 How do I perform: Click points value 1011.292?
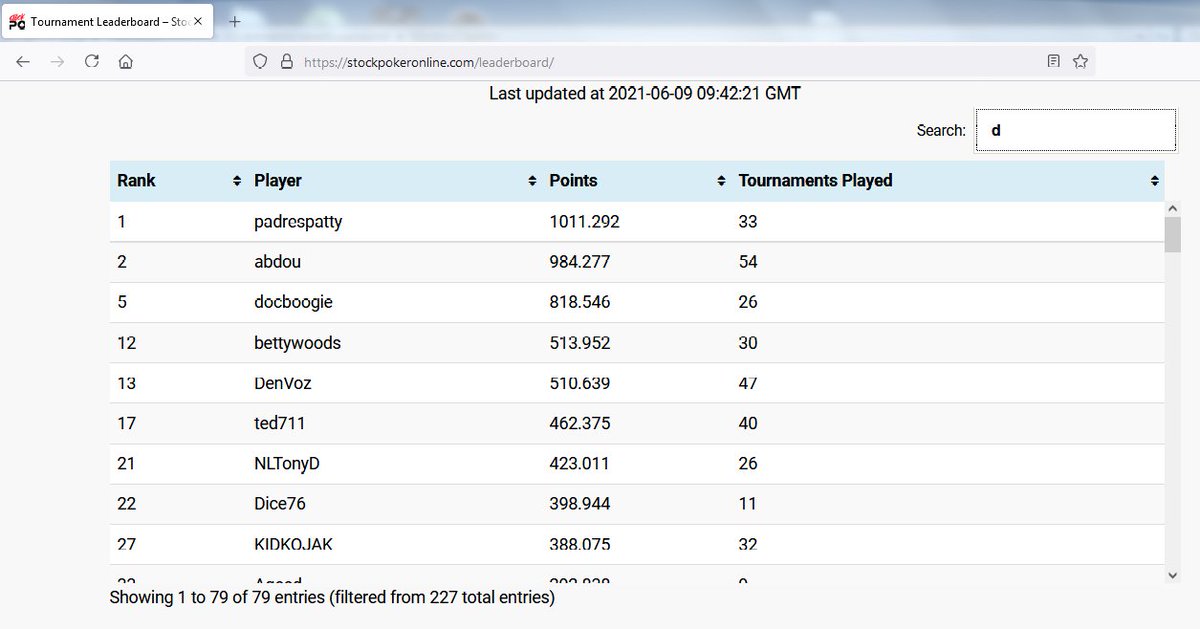[584, 222]
